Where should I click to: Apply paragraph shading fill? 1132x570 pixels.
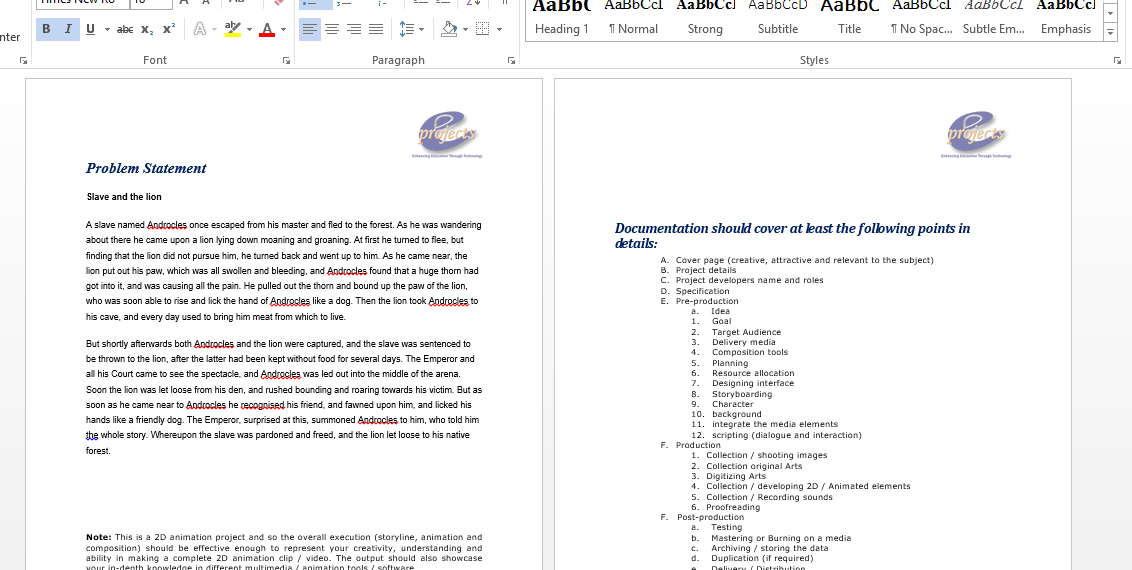449,29
